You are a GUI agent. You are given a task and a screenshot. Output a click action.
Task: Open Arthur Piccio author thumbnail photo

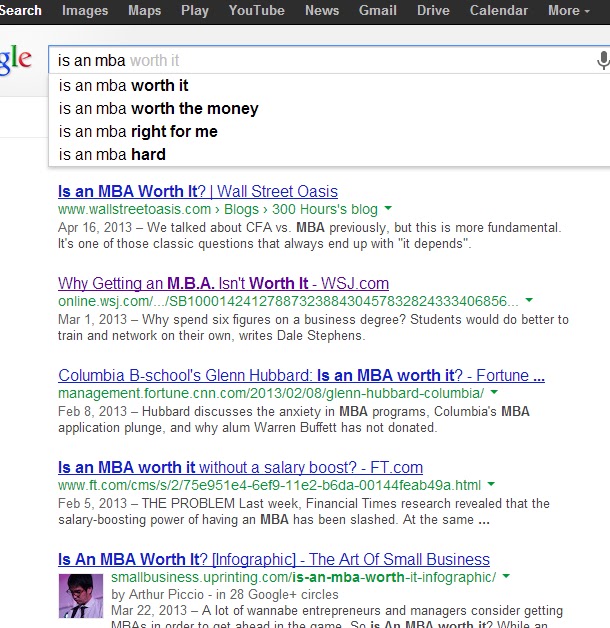coord(81,596)
